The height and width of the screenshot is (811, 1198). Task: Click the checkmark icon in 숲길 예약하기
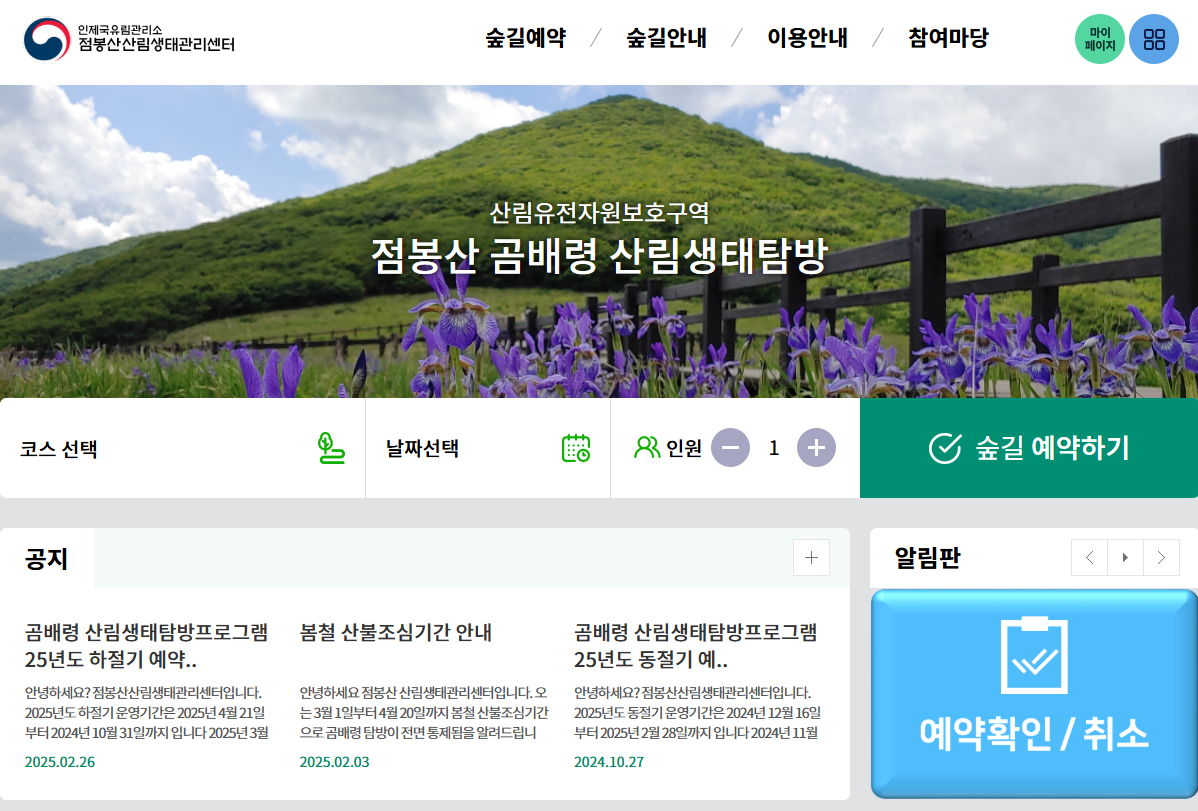945,448
